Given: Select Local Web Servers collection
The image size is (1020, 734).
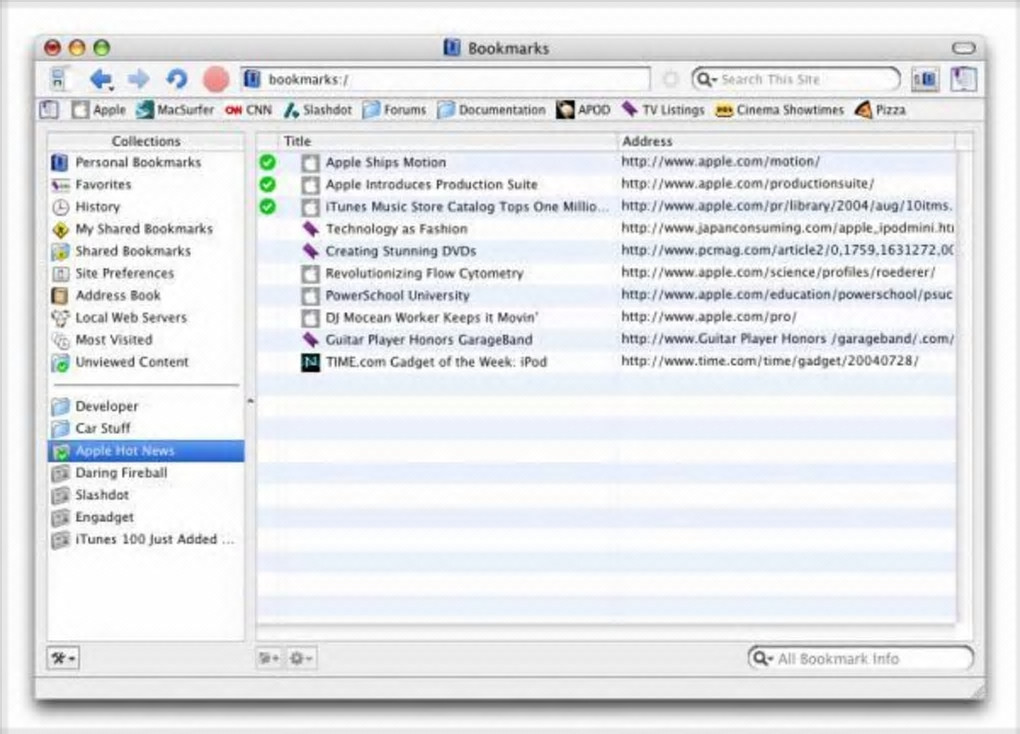Looking at the screenshot, I should pos(146,318).
